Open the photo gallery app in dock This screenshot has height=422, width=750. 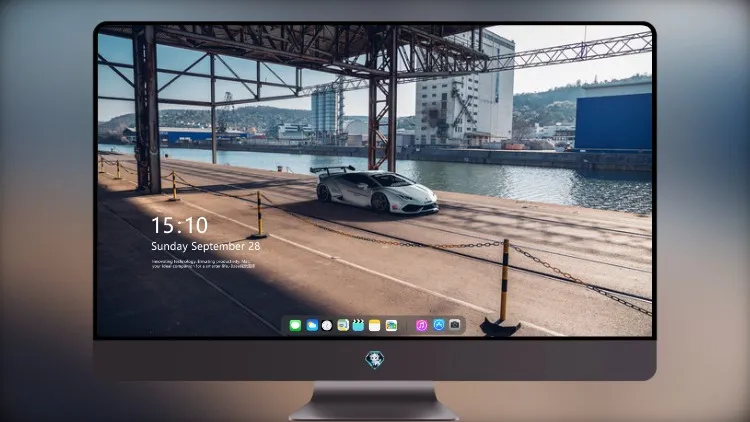click(391, 325)
